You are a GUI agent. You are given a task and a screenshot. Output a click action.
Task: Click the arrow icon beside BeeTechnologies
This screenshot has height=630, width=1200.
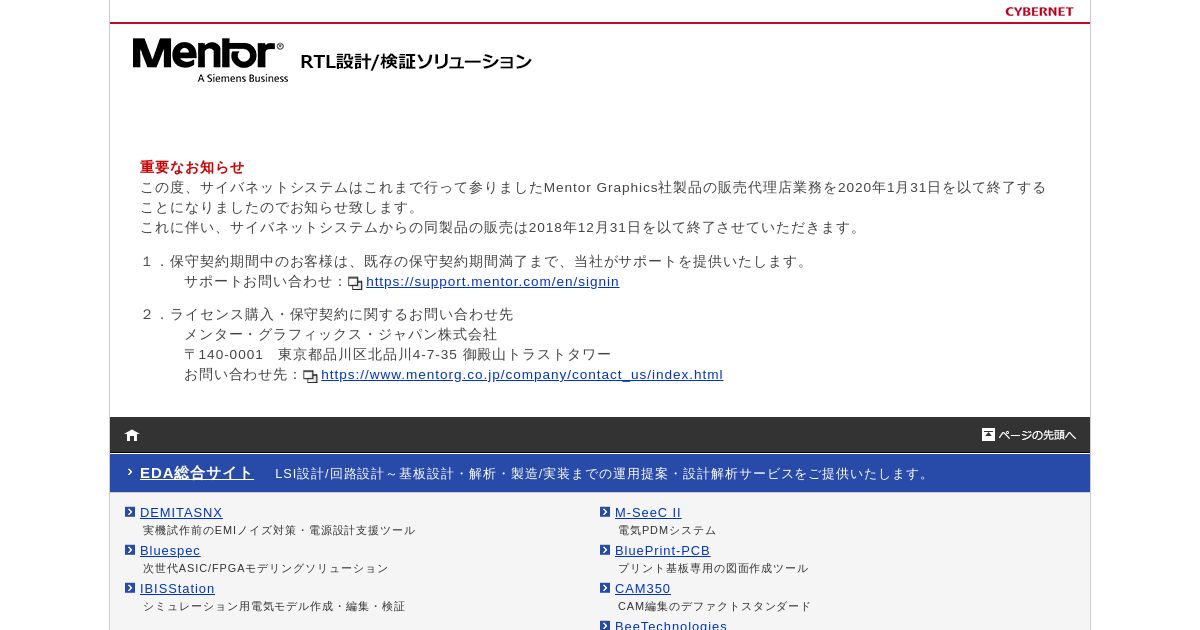point(605,625)
